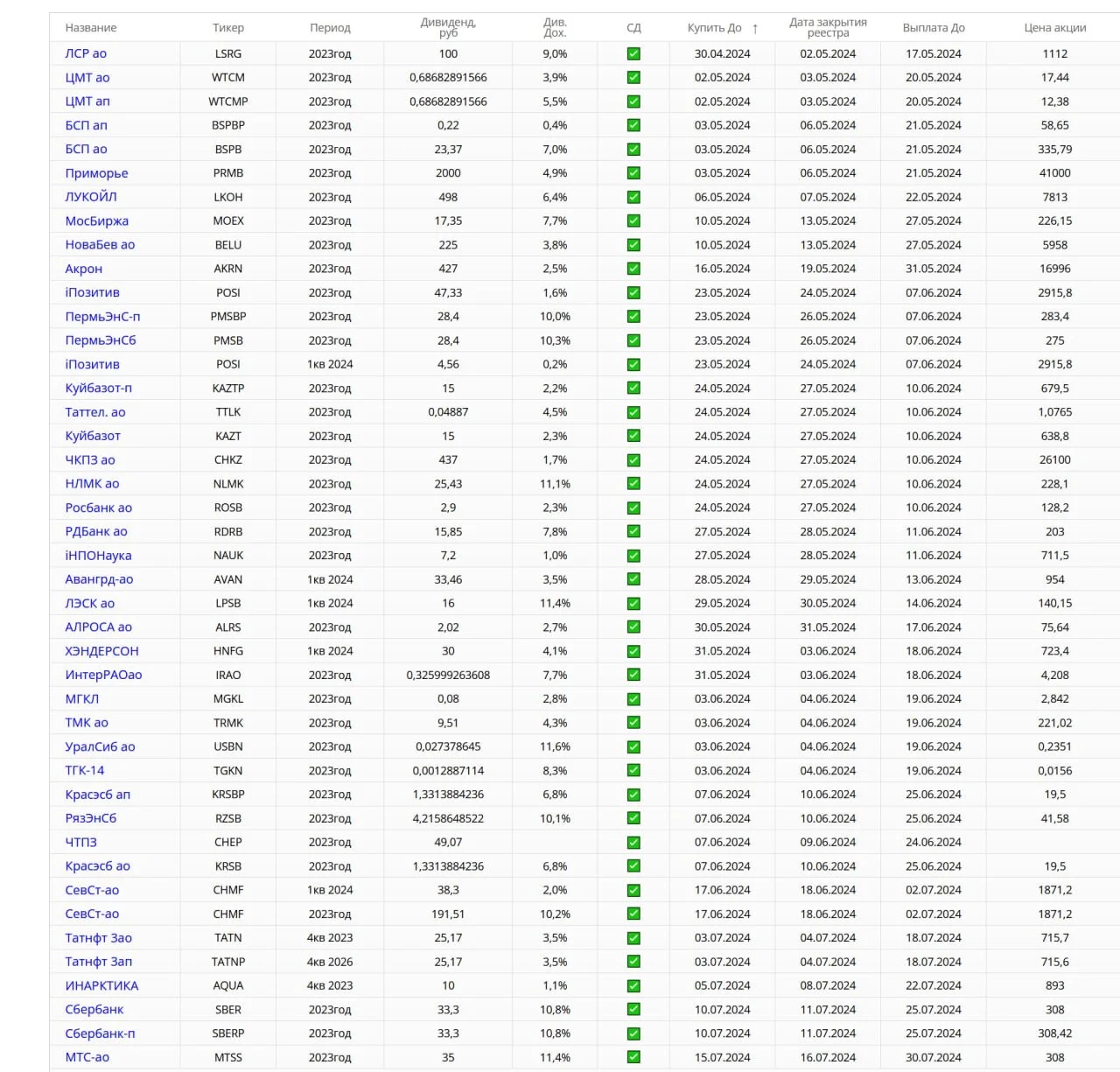Viewport: 1120px width, 1072px height.
Task: Toggle the СД checkbox for Акрон
Action: [633, 269]
